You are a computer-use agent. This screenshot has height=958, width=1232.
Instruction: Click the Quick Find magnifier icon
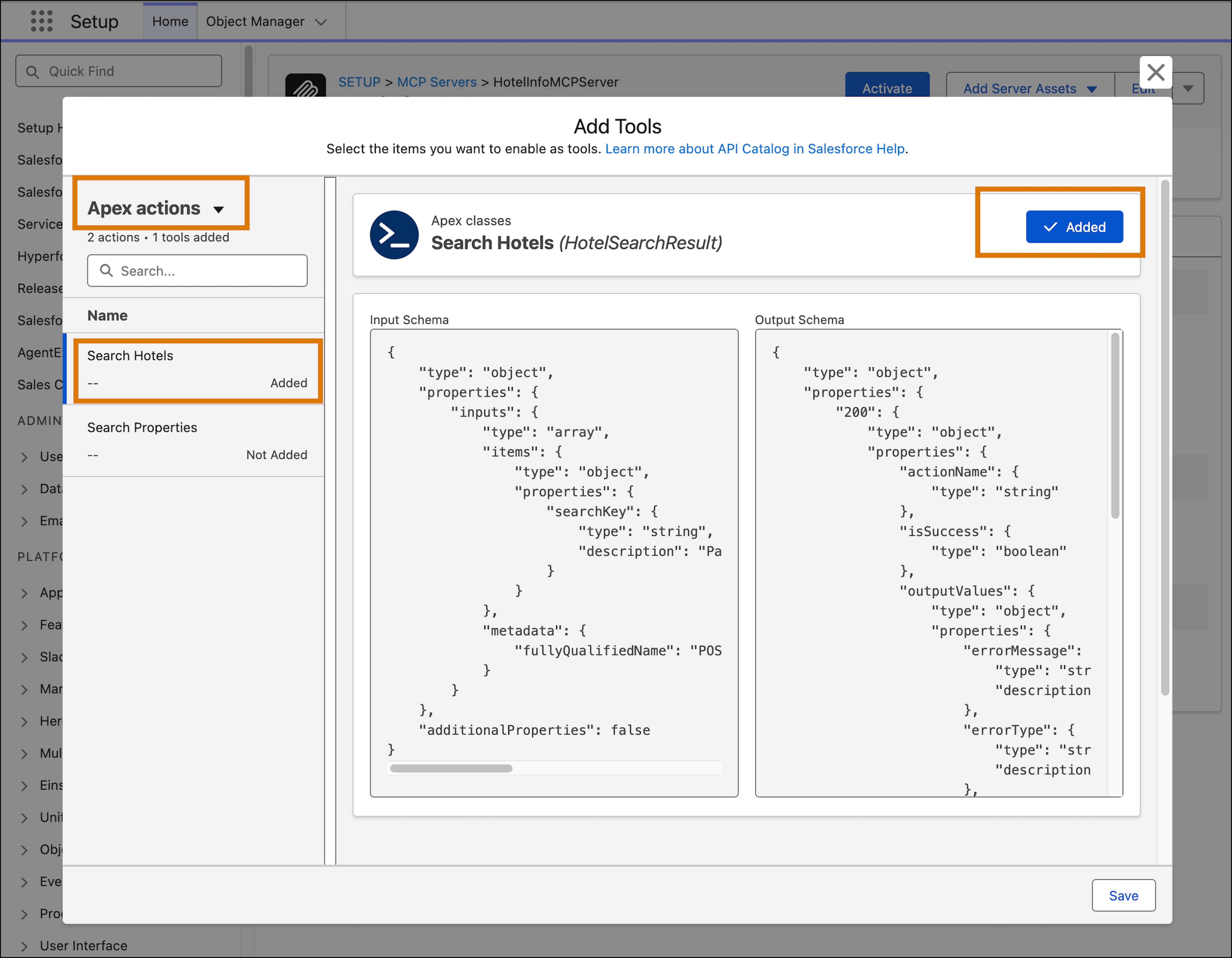coord(33,72)
